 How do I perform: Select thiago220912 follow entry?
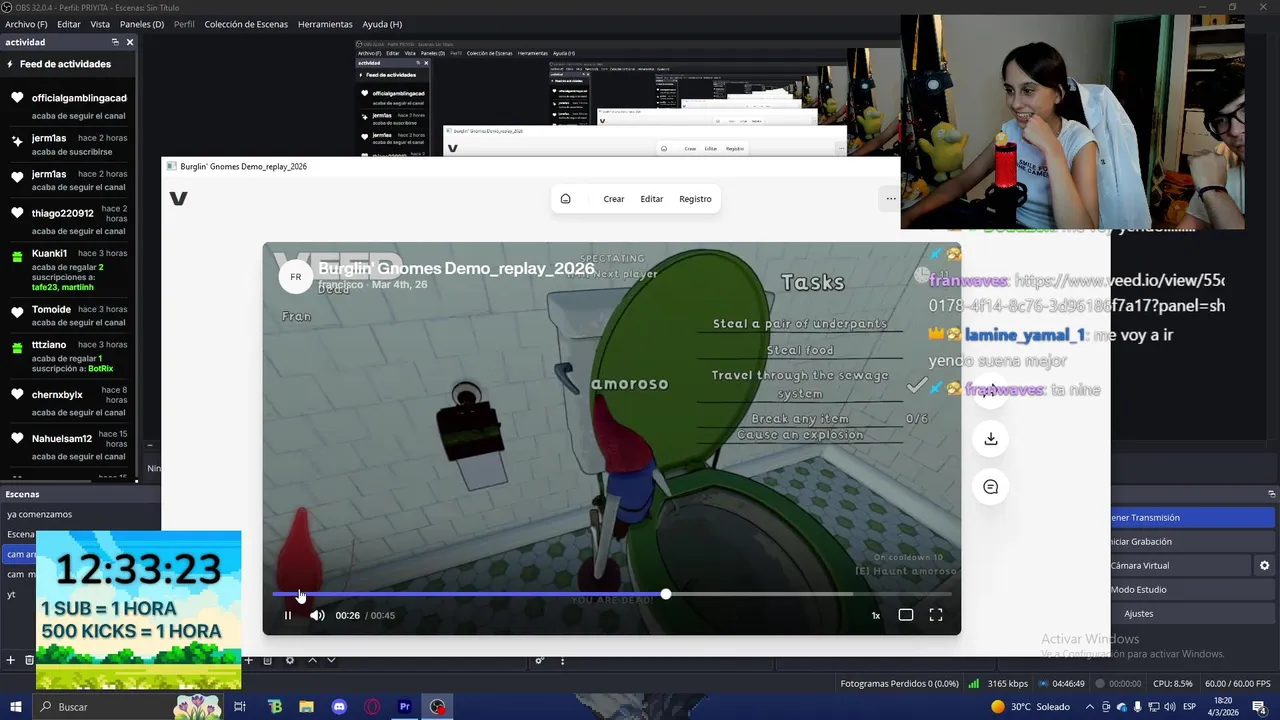tap(68, 220)
